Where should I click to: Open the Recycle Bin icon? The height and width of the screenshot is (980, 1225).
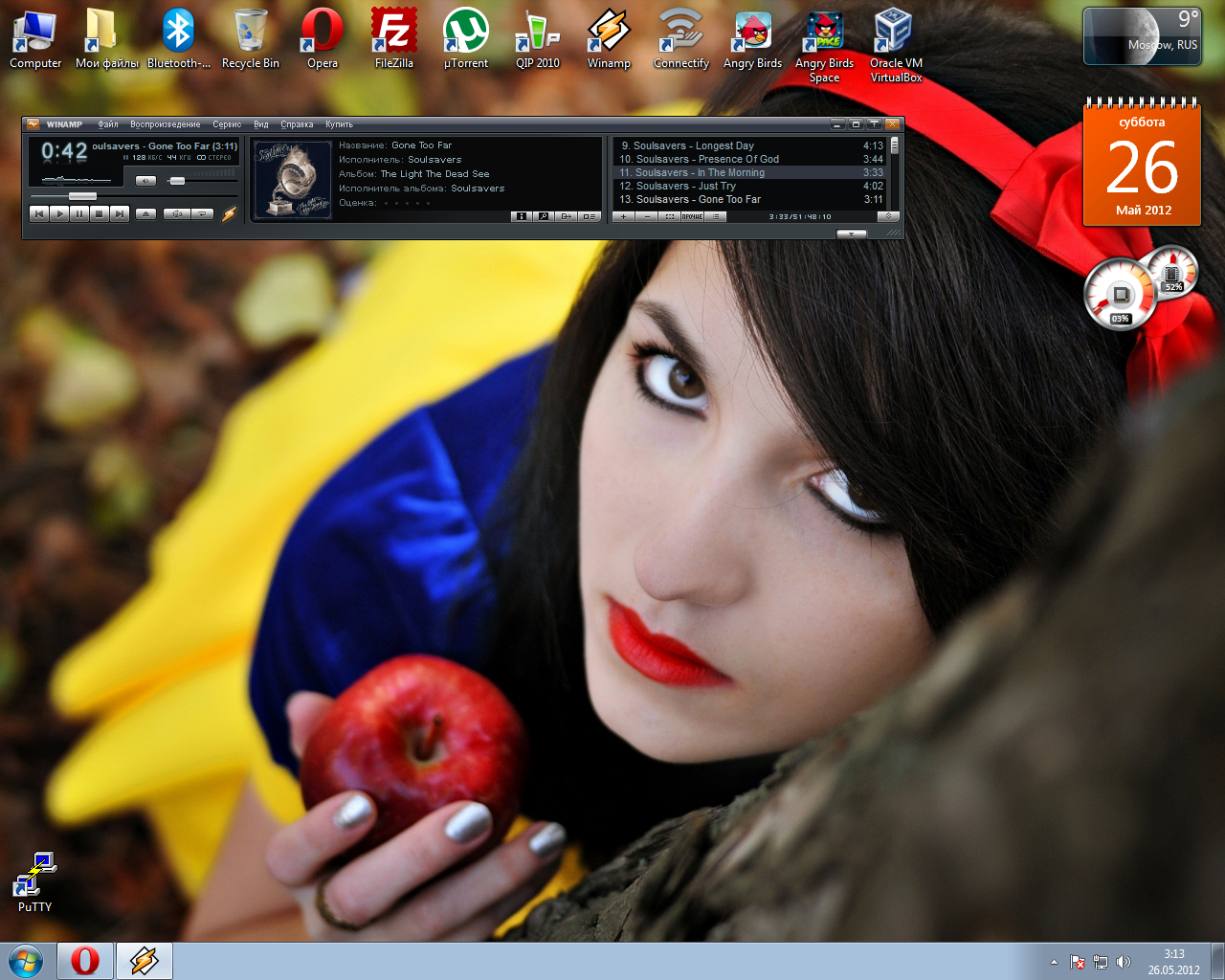(x=251, y=40)
